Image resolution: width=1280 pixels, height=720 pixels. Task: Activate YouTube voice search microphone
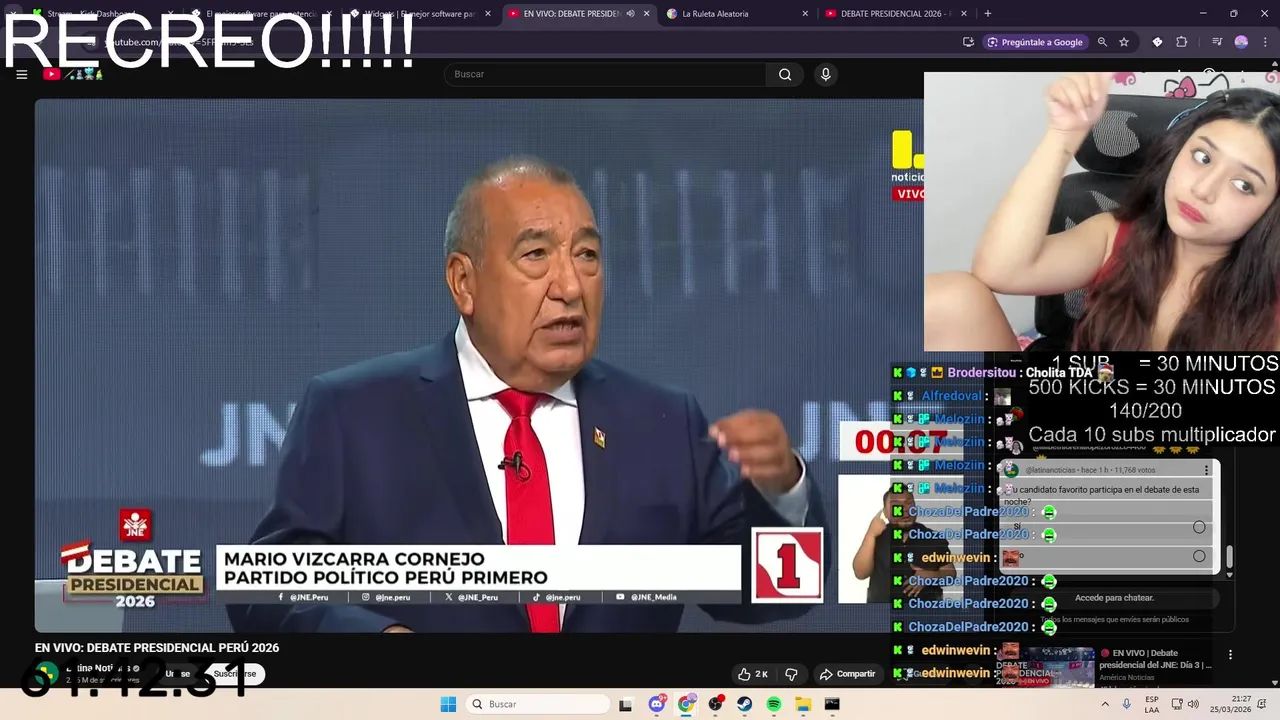[825, 74]
